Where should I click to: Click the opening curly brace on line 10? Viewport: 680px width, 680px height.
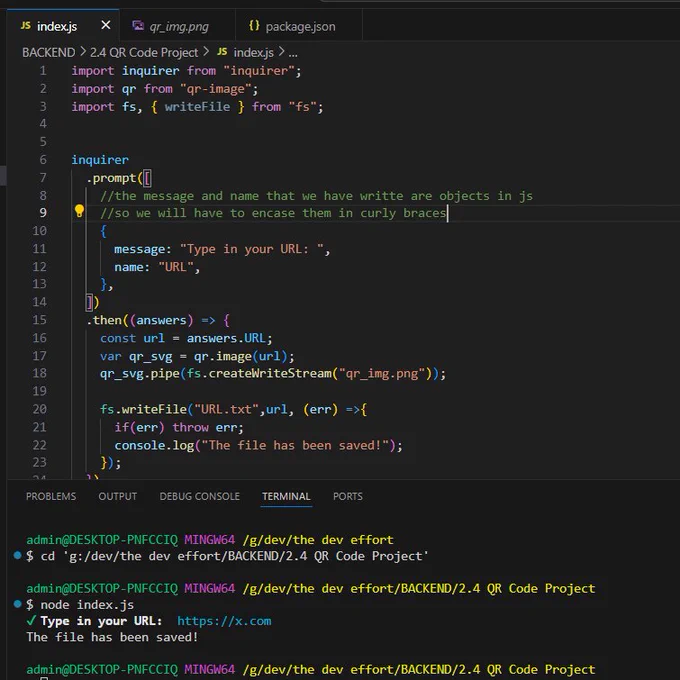tap(103, 231)
